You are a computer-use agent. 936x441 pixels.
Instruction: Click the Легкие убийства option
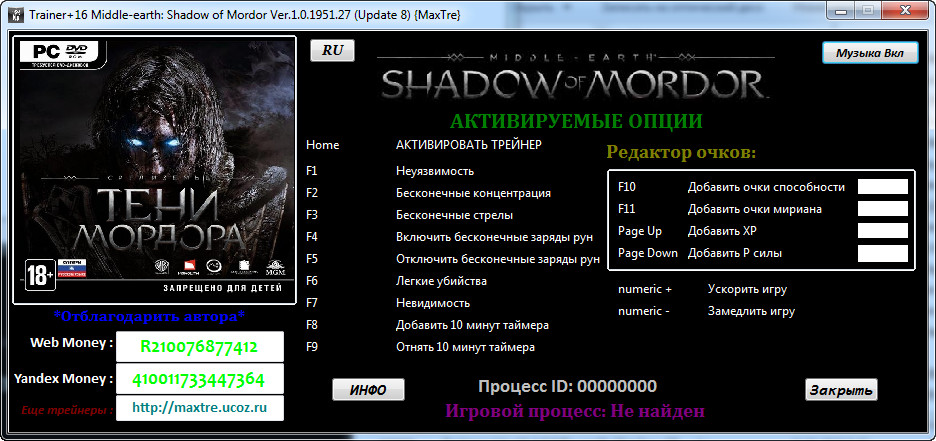coord(441,281)
